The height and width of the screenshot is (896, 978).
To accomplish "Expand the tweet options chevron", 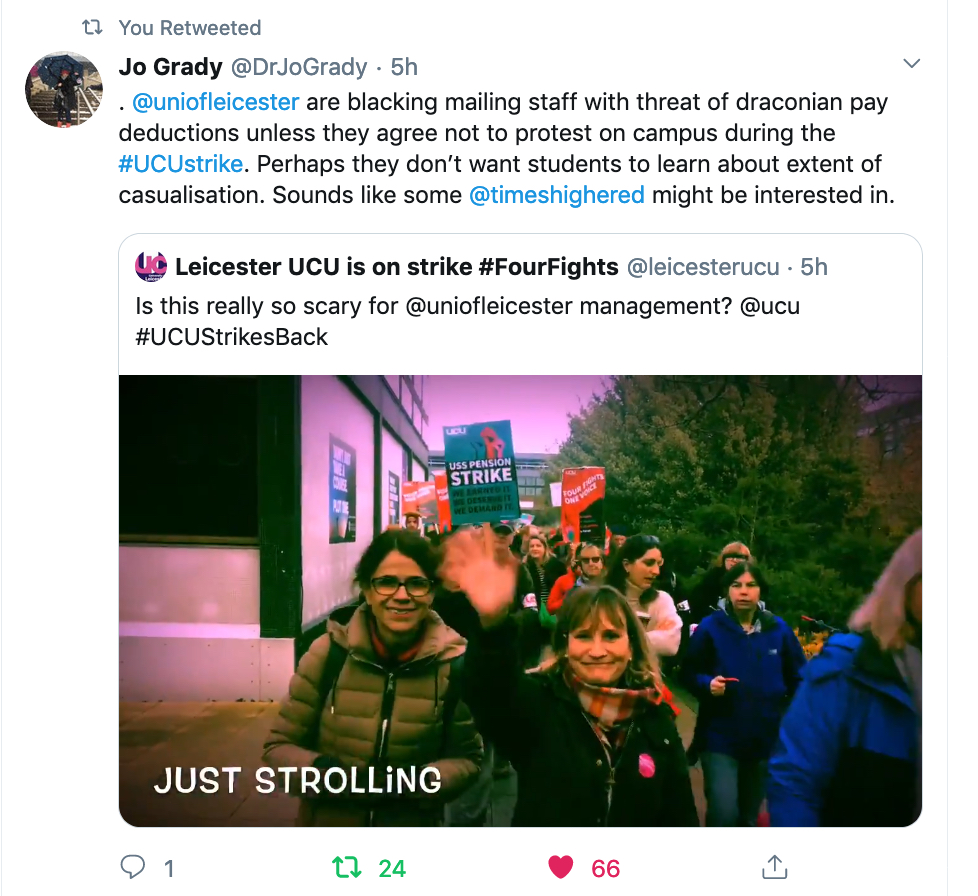I will click(912, 64).
